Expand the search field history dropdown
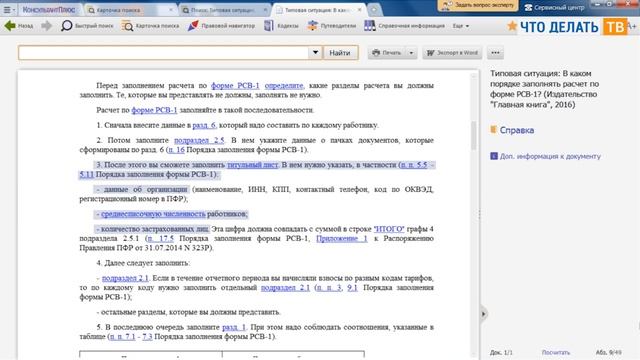Image resolution: width=640 pixels, height=360 pixels. [315, 53]
